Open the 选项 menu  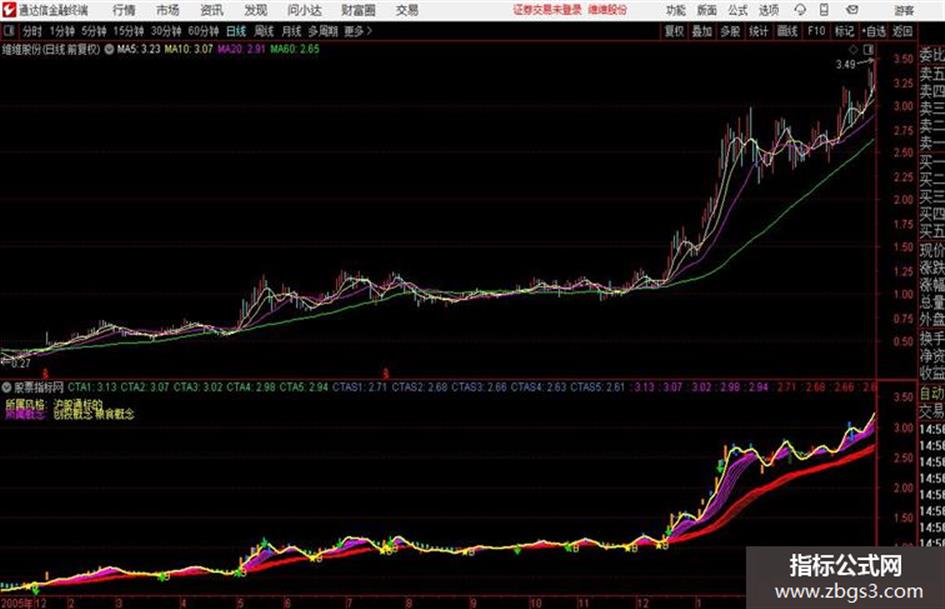pyautogui.click(x=768, y=10)
